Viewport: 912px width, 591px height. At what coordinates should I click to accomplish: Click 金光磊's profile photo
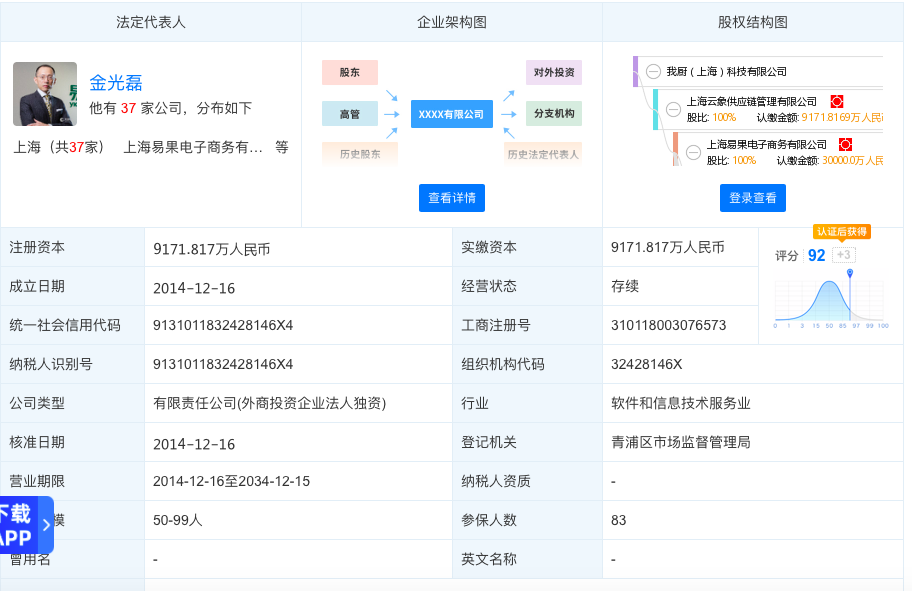[x=45, y=94]
